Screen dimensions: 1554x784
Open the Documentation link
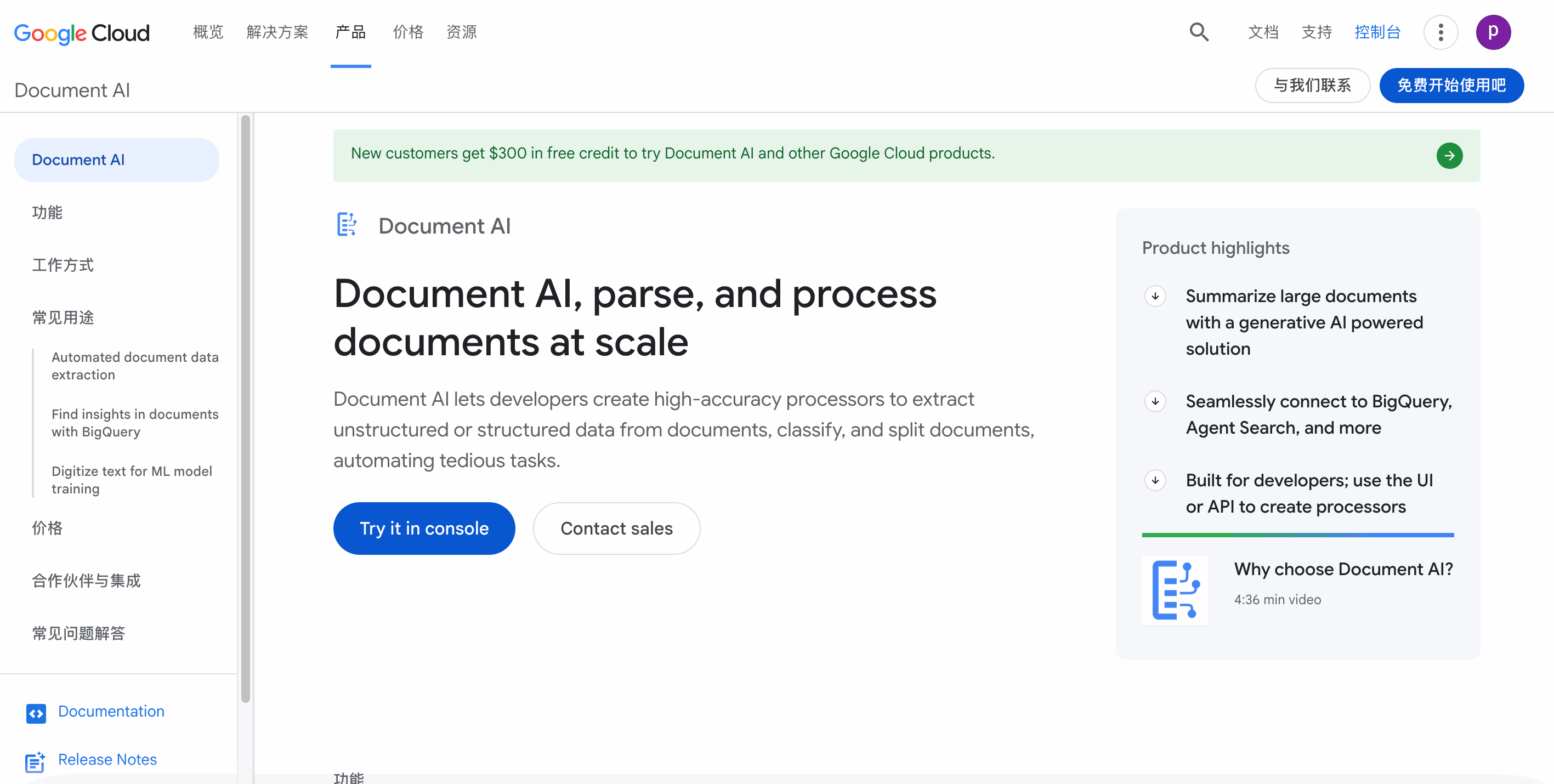pos(111,711)
